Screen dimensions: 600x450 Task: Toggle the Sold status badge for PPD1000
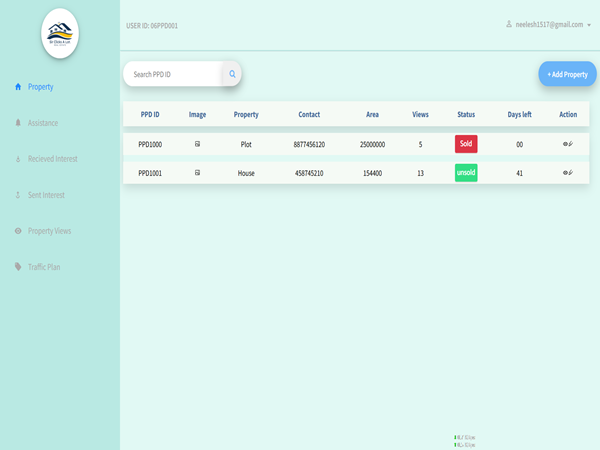(x=466, y=144)
